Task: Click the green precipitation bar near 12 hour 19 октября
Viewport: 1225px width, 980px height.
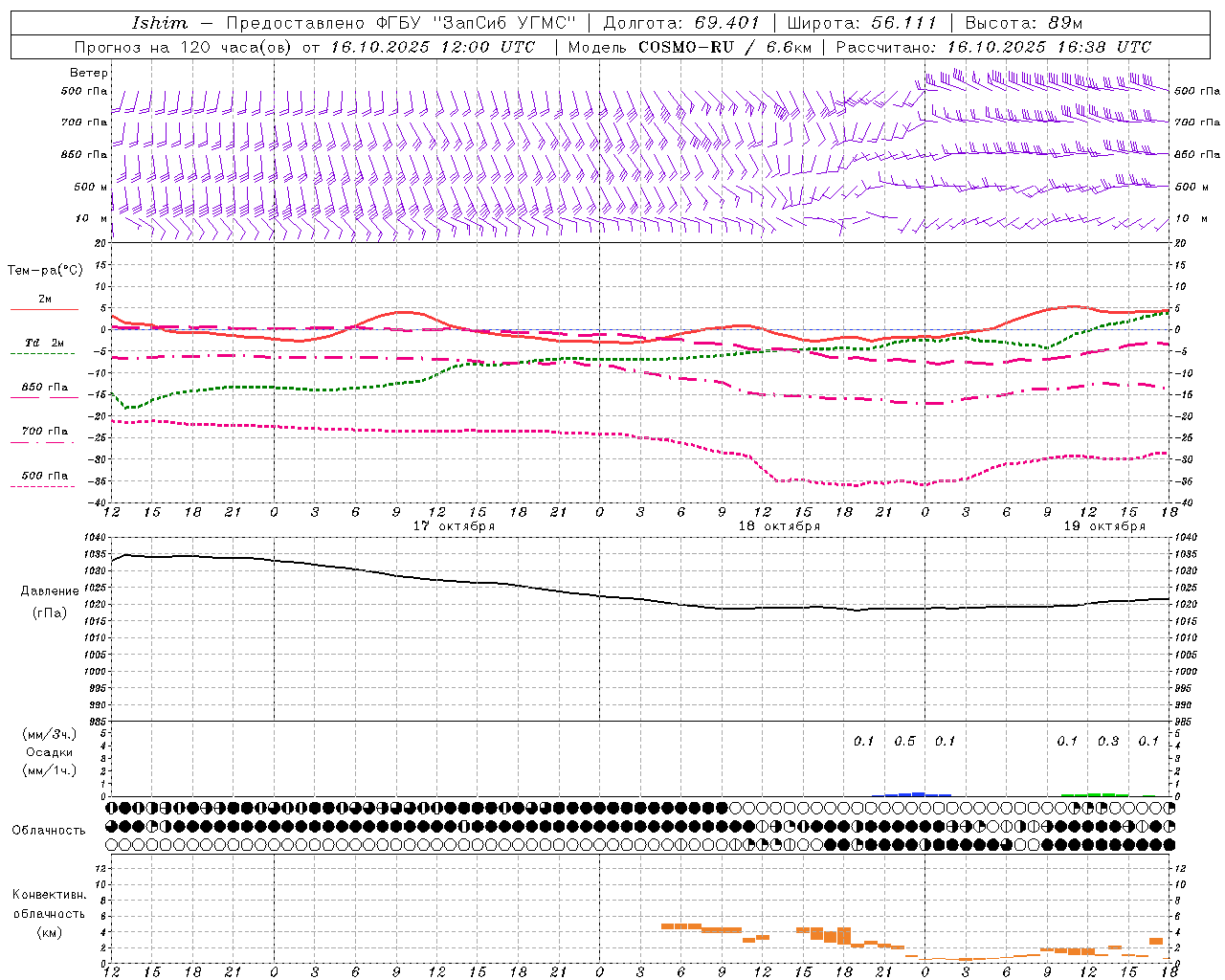Action: click(x=1095, y=794)
